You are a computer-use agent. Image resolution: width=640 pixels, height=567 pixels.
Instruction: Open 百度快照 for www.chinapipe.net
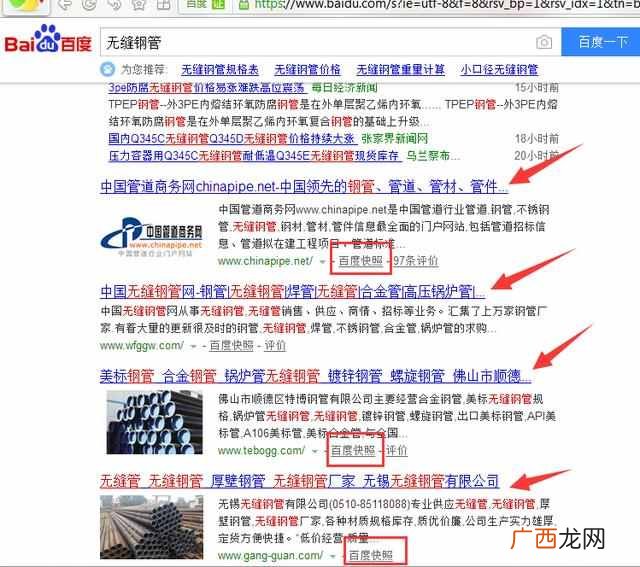(361, 261)
